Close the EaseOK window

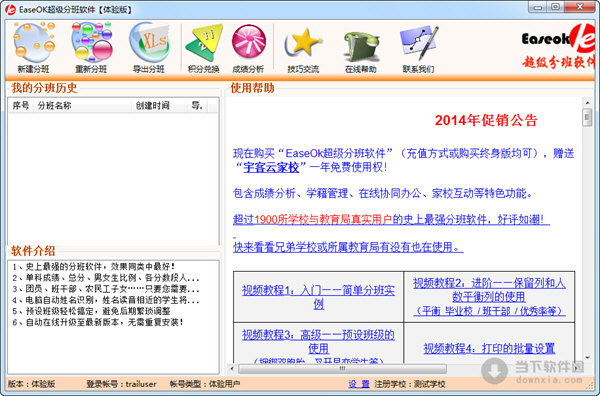[580, 7]
